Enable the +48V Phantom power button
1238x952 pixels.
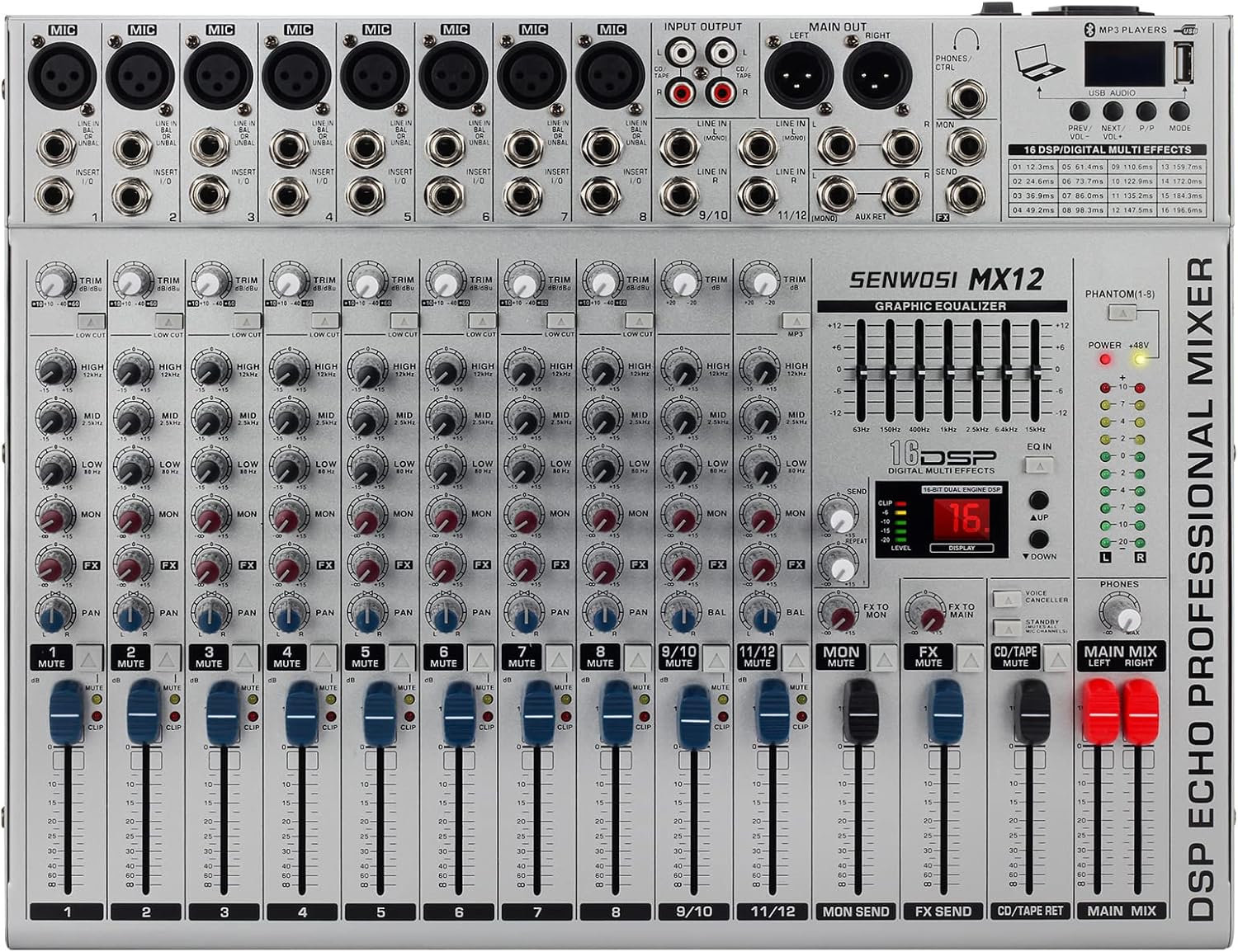coord(1123,313)
